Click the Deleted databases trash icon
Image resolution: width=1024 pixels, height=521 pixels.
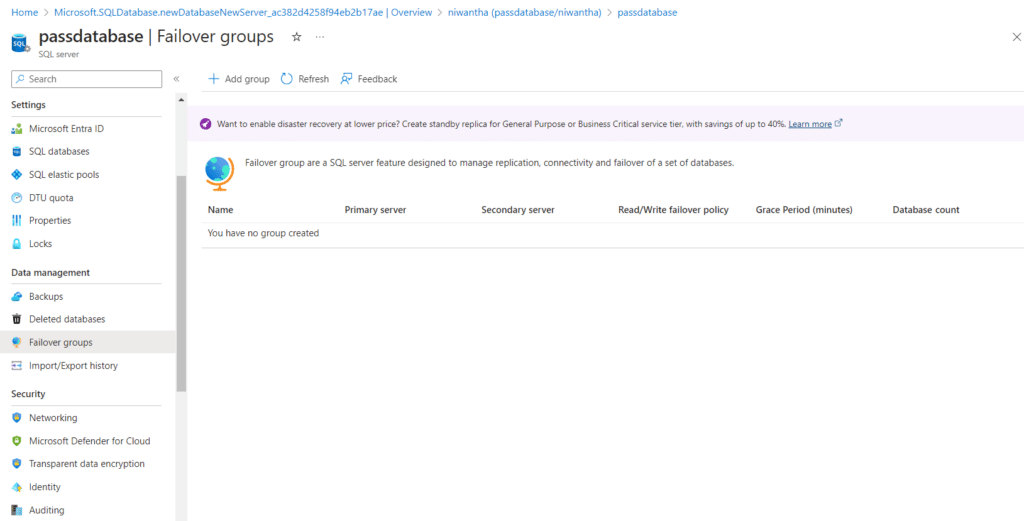click(x=17, y=320)
